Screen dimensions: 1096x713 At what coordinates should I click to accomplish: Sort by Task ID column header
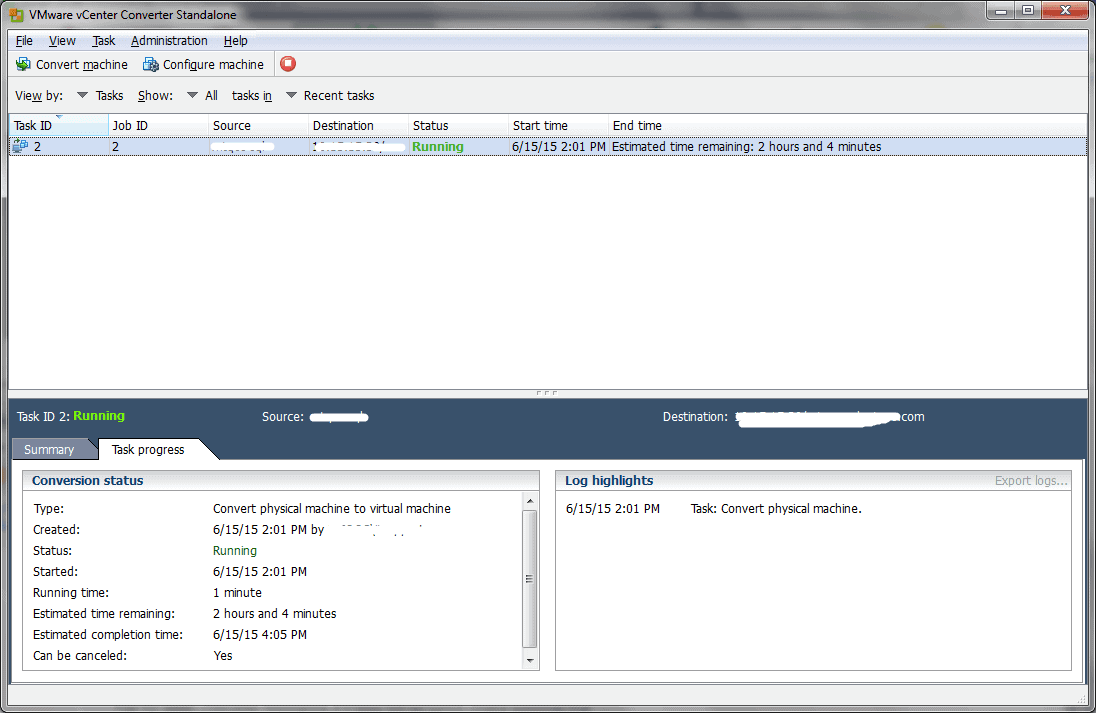coord(59,125)
